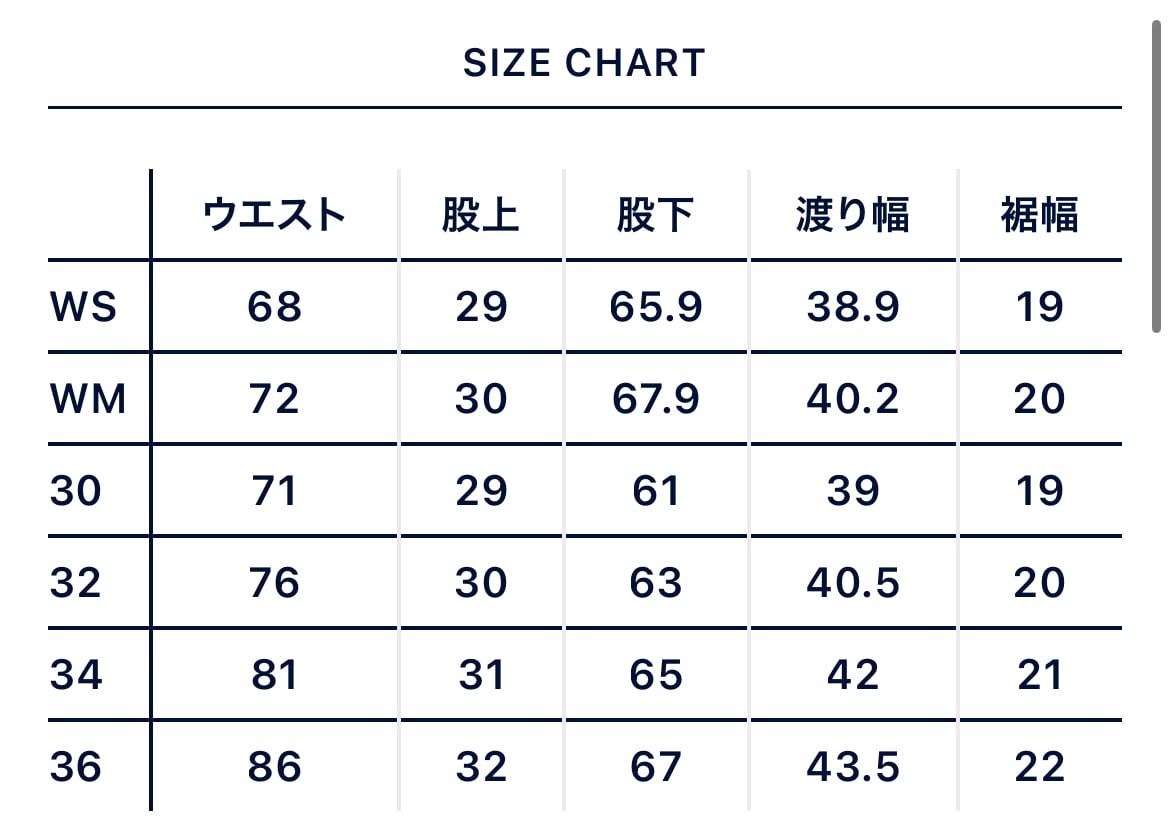The width and height of the screenshot is (1170, 840).
Task: Click the 43.5 value in size 36 row
Action: click(853, 767)
